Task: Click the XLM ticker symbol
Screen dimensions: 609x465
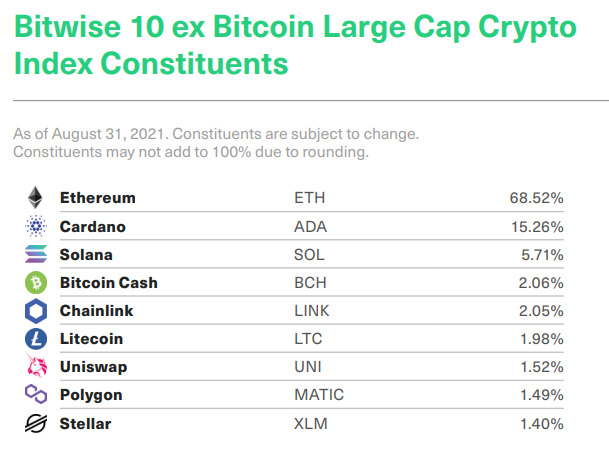Action: 309,424
